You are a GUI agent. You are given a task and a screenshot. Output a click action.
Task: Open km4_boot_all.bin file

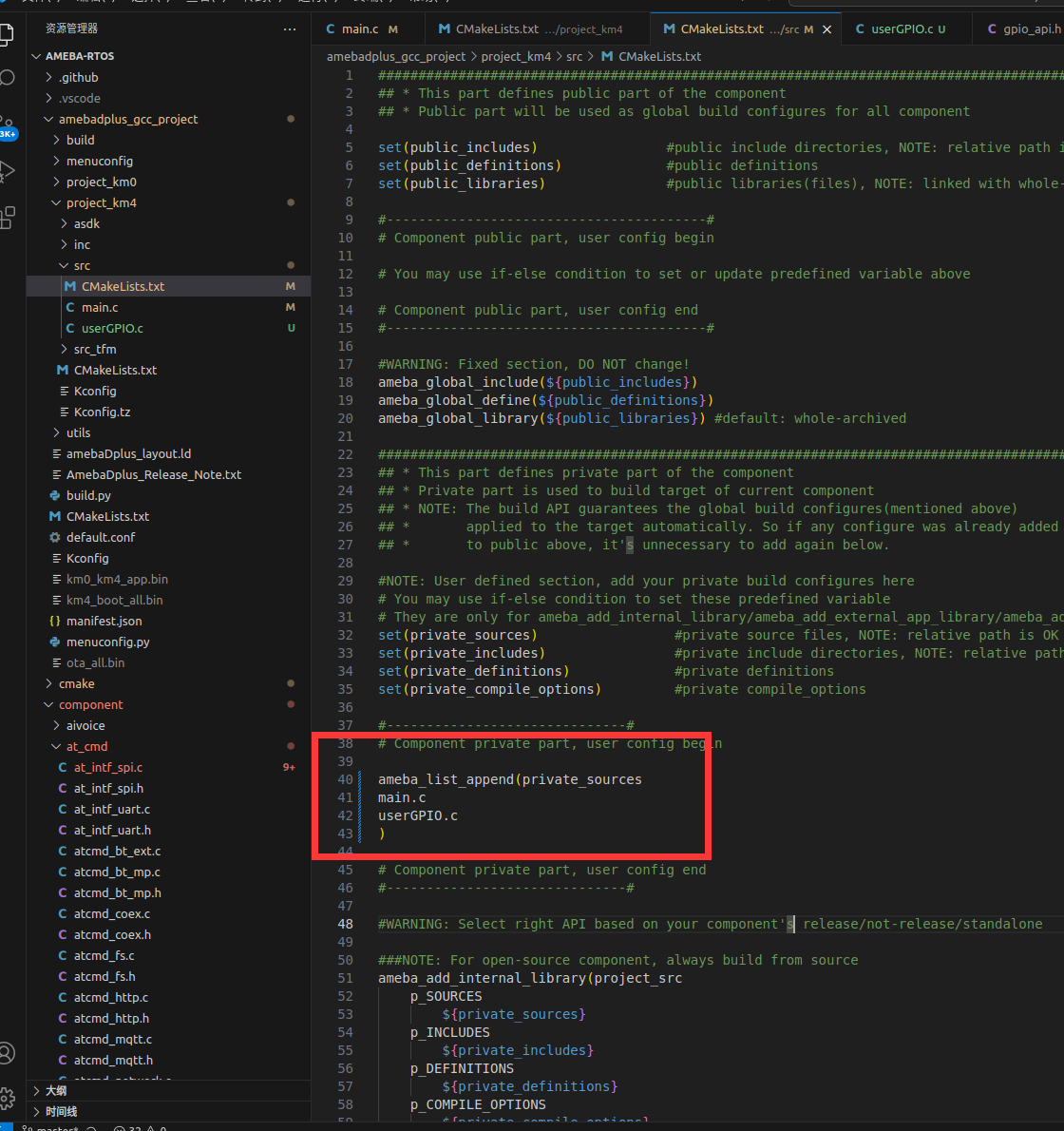(169, 600)
